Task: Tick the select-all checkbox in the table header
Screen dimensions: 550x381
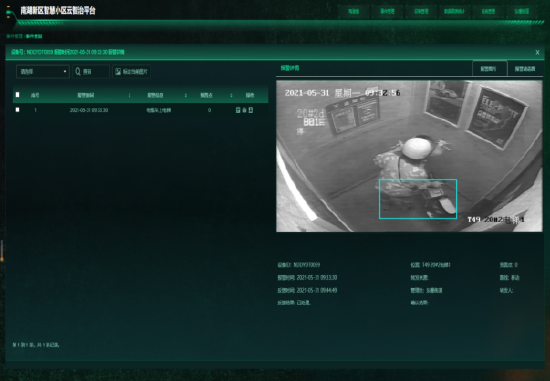Action: tap(18, 95)
